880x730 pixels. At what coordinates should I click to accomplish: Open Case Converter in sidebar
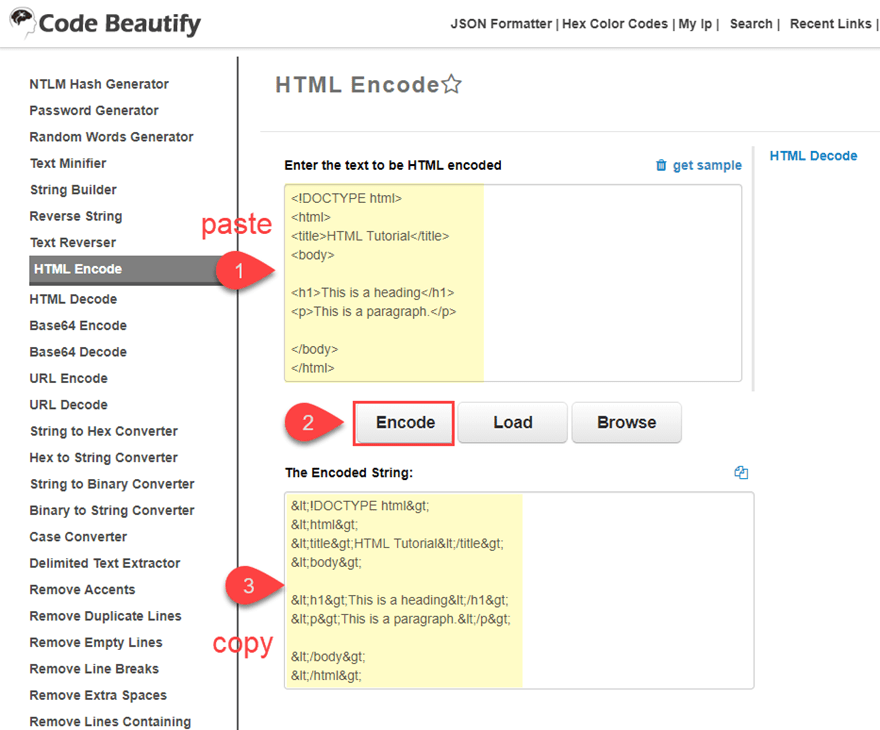[78, 537]
